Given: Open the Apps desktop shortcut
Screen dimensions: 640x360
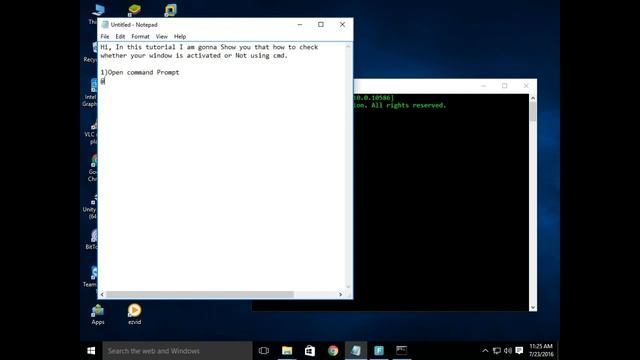Looking at the screenshot, I should (x=98, y=315).
